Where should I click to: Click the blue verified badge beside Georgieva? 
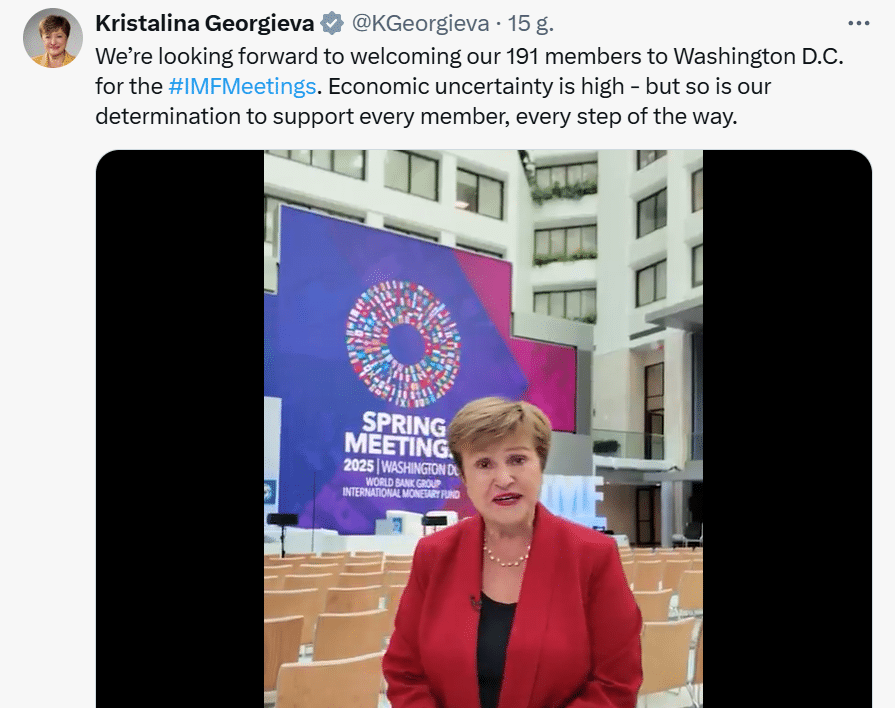(332, 24)
